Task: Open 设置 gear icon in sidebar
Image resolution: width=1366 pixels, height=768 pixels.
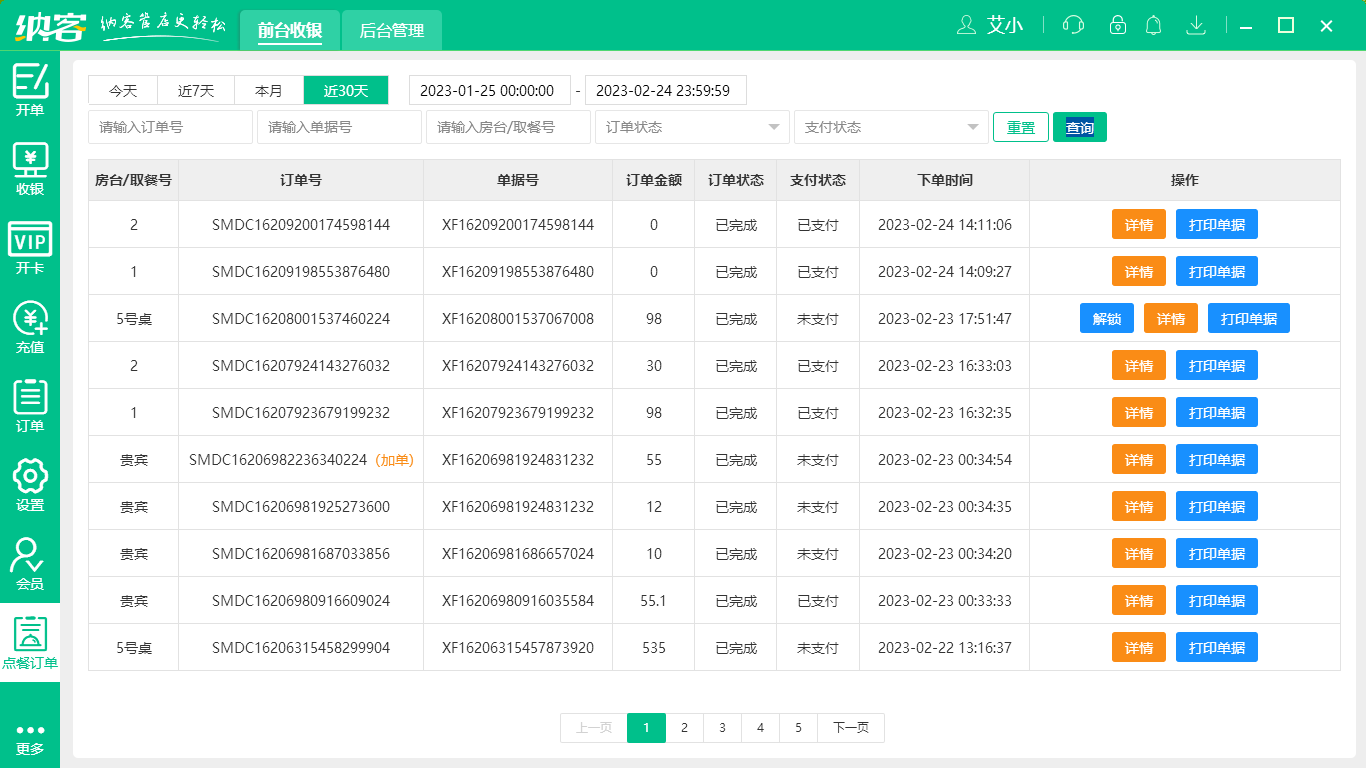Action: (30, 477)
